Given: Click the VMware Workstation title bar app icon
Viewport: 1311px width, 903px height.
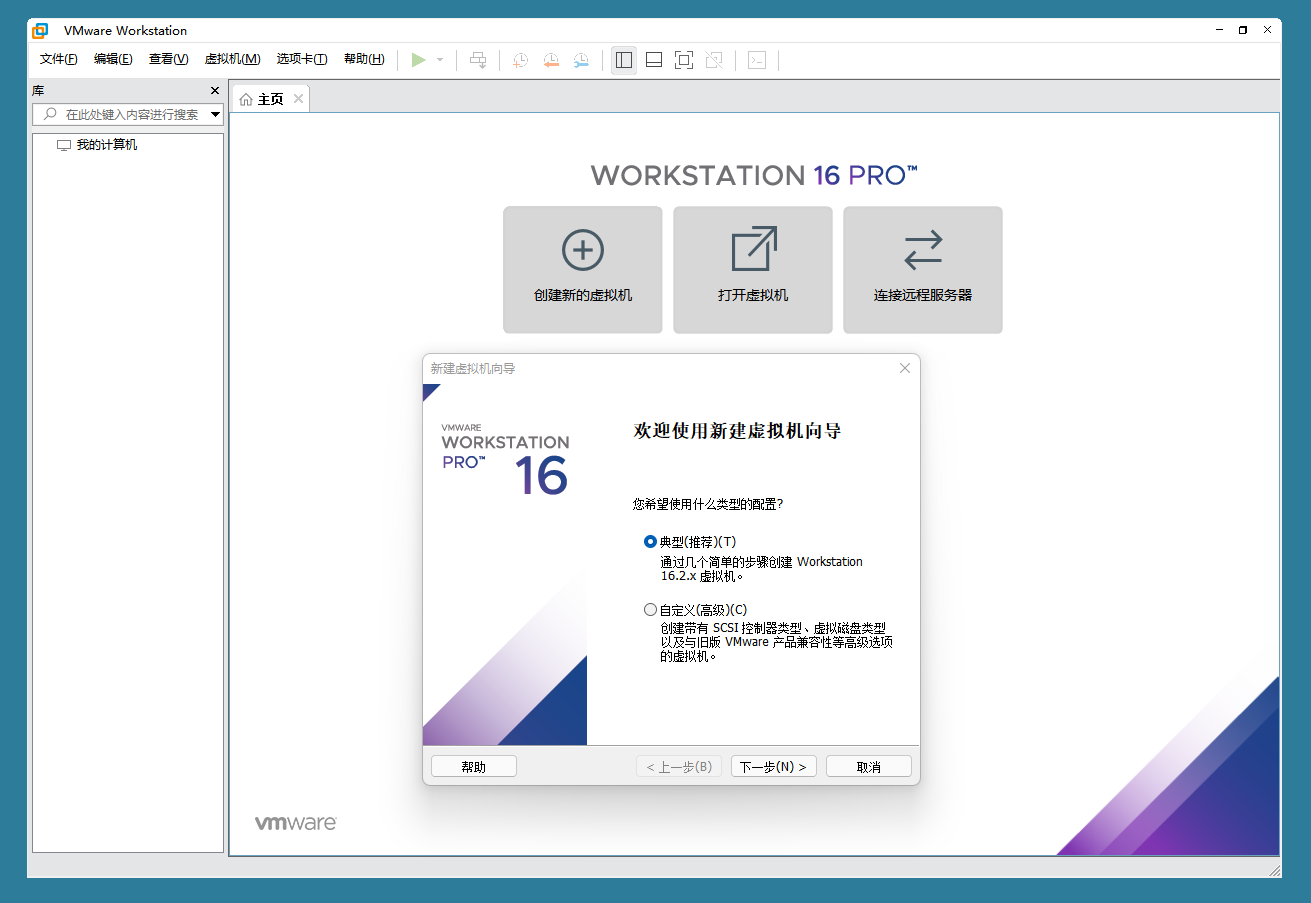Looking at the screenshot, I should (x=41, y=30).
